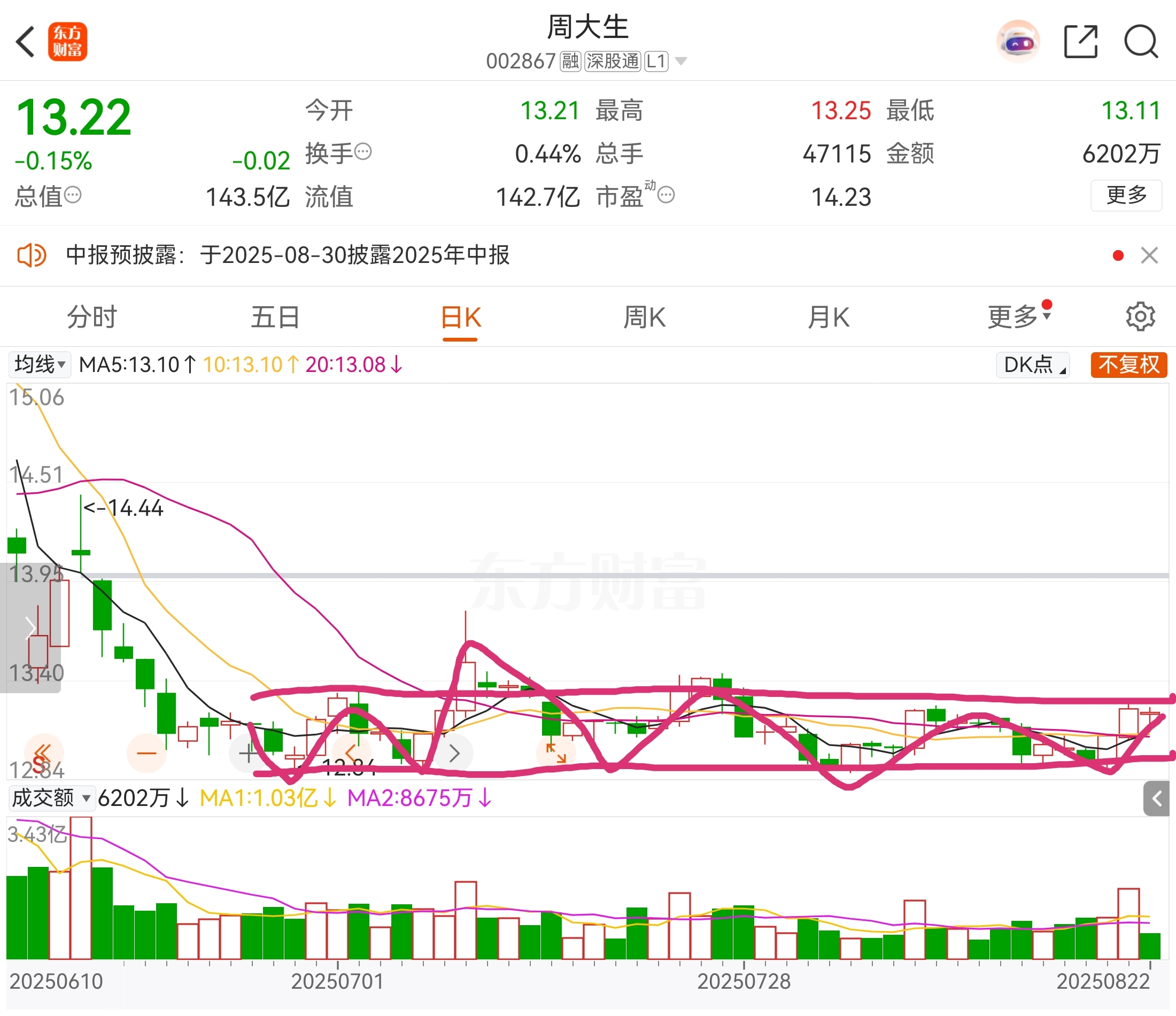This screenshot has width=1176, height=1016.
Task: Tap the current price 13.22
Action: pyautogui.click(x=74, y=117)
